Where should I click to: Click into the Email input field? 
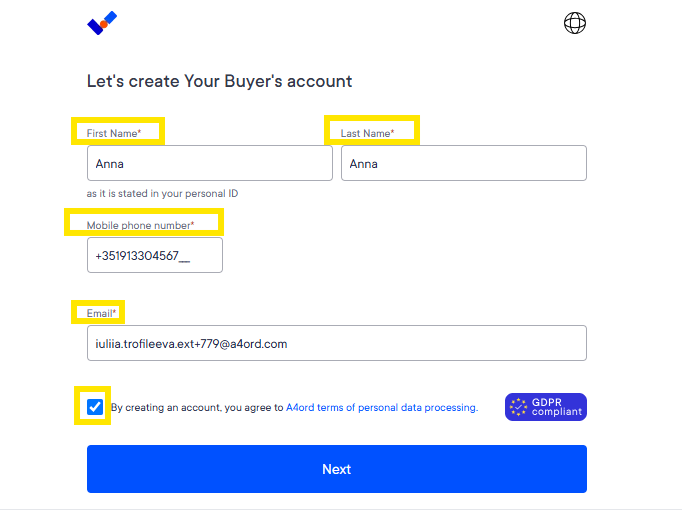click(337, 343)
